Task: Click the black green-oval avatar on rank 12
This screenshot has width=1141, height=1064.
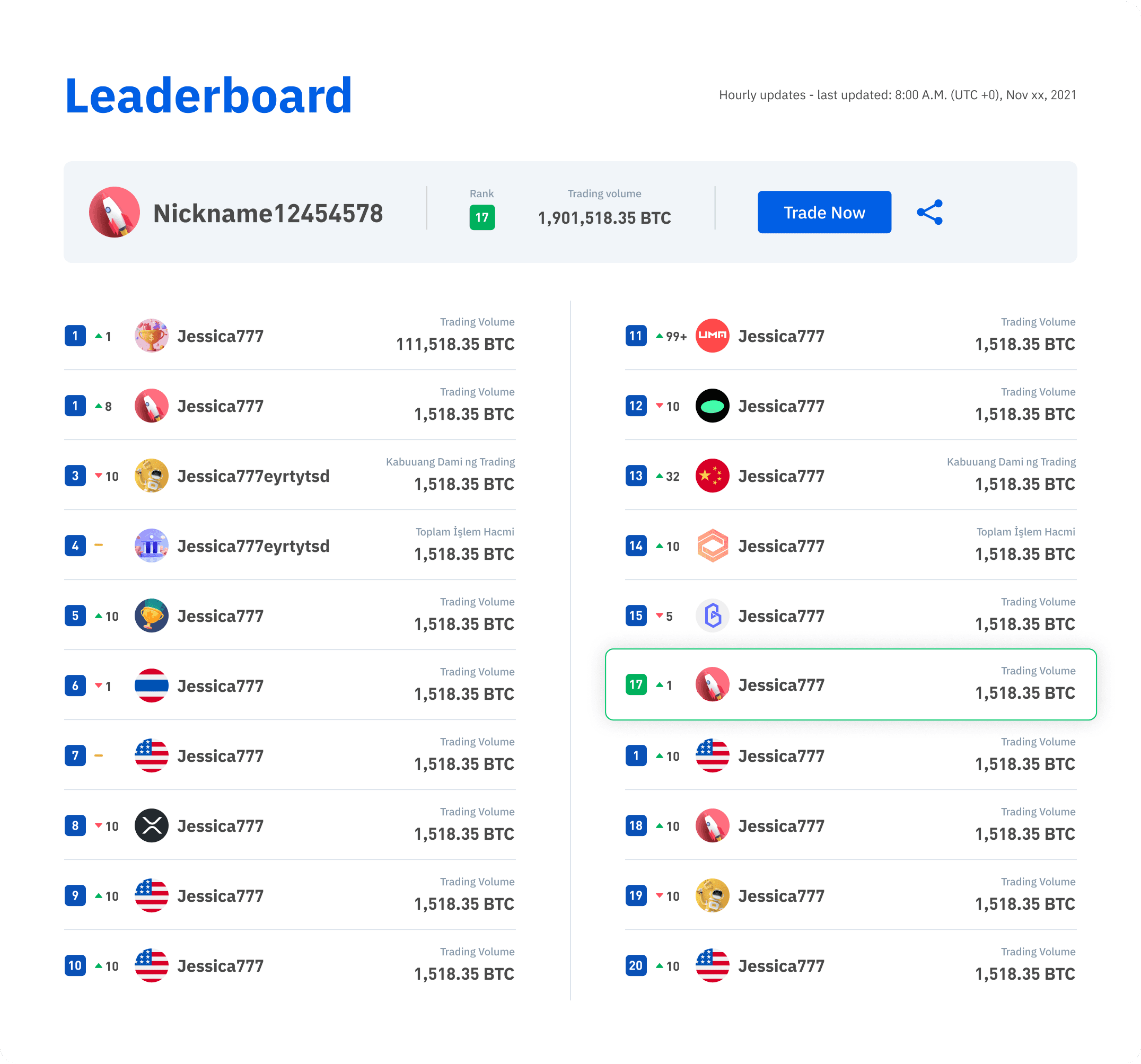Action: [x=712, y=406]
